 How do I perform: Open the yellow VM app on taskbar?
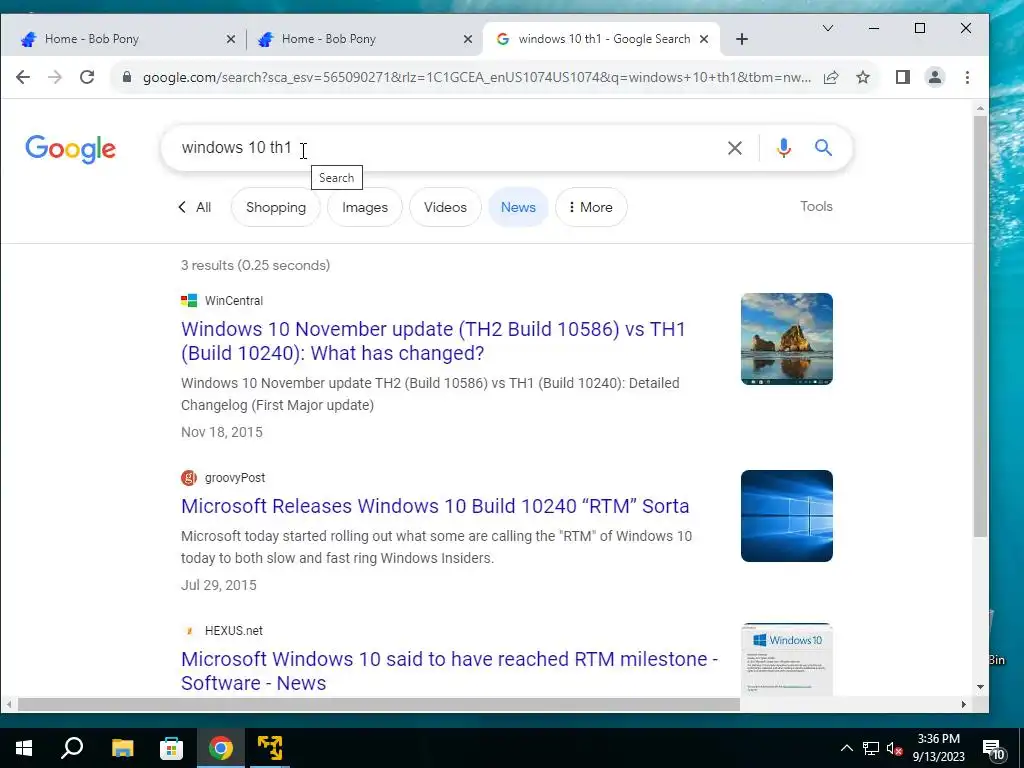270,748
